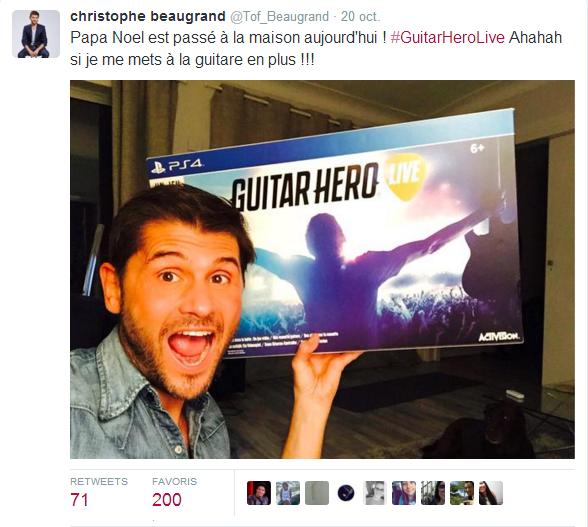This screenshot has width=588, height=527.
Task: Follow the #GuitarHeroLive hashtag
Action: pos(447,38)
